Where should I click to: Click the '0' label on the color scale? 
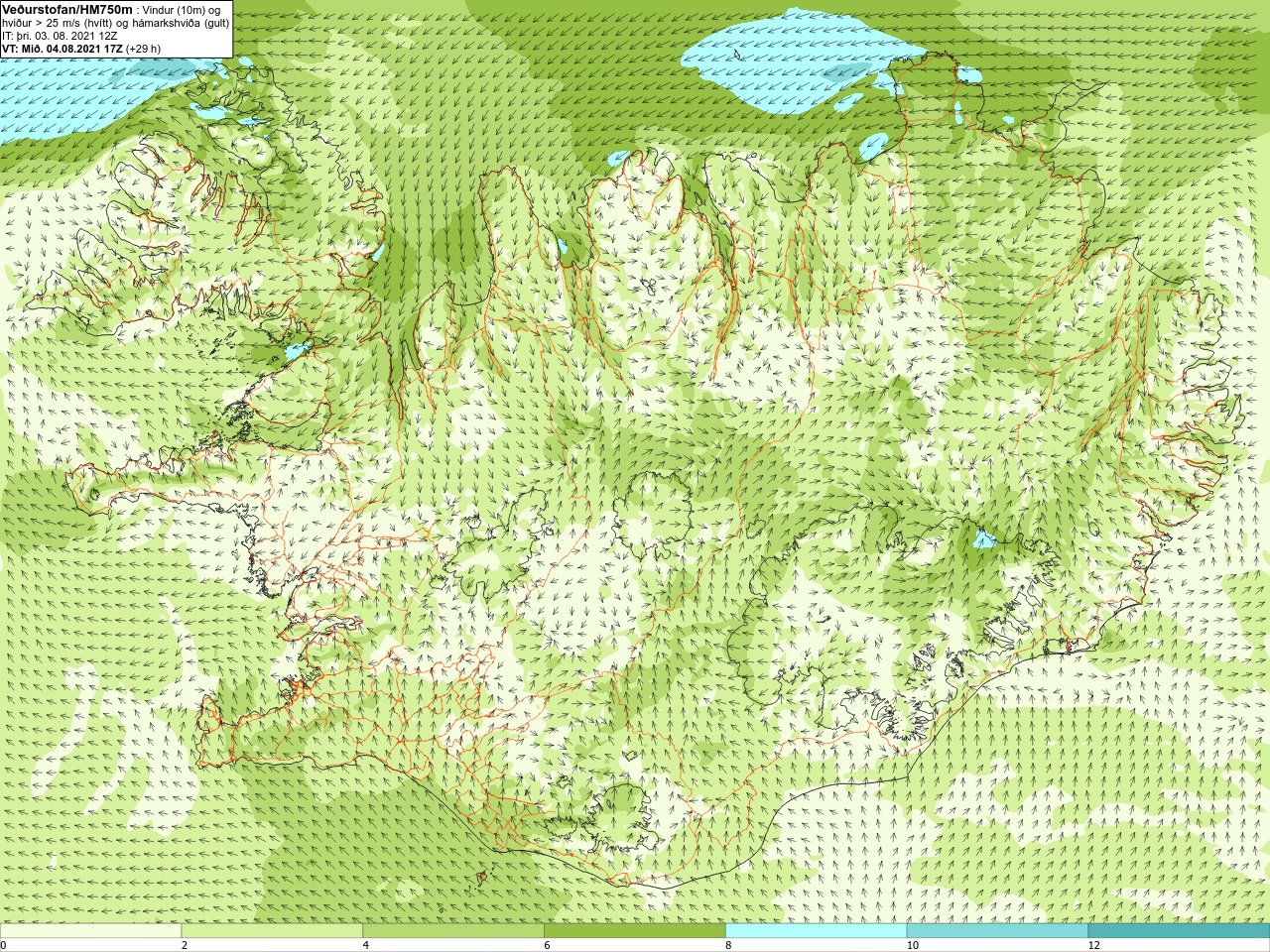(3, 945)
